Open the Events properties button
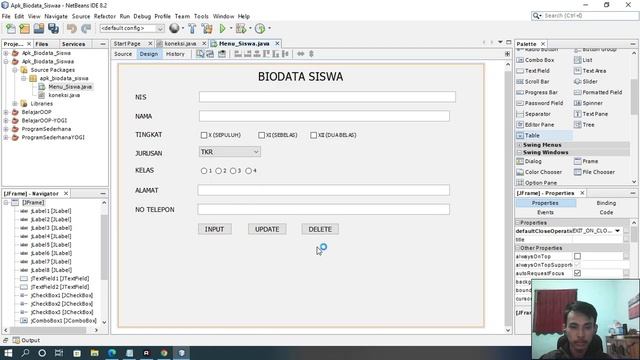This screenshot has width=640, height=360. pos(545,212)
